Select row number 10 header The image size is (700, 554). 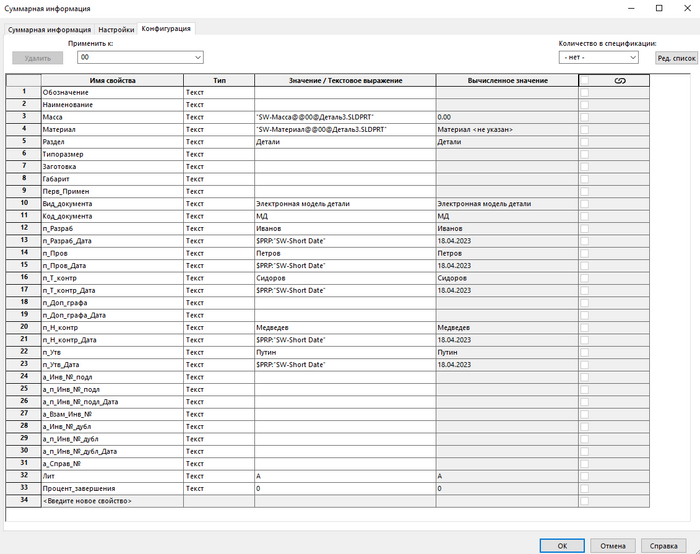[x=22, y=203]
